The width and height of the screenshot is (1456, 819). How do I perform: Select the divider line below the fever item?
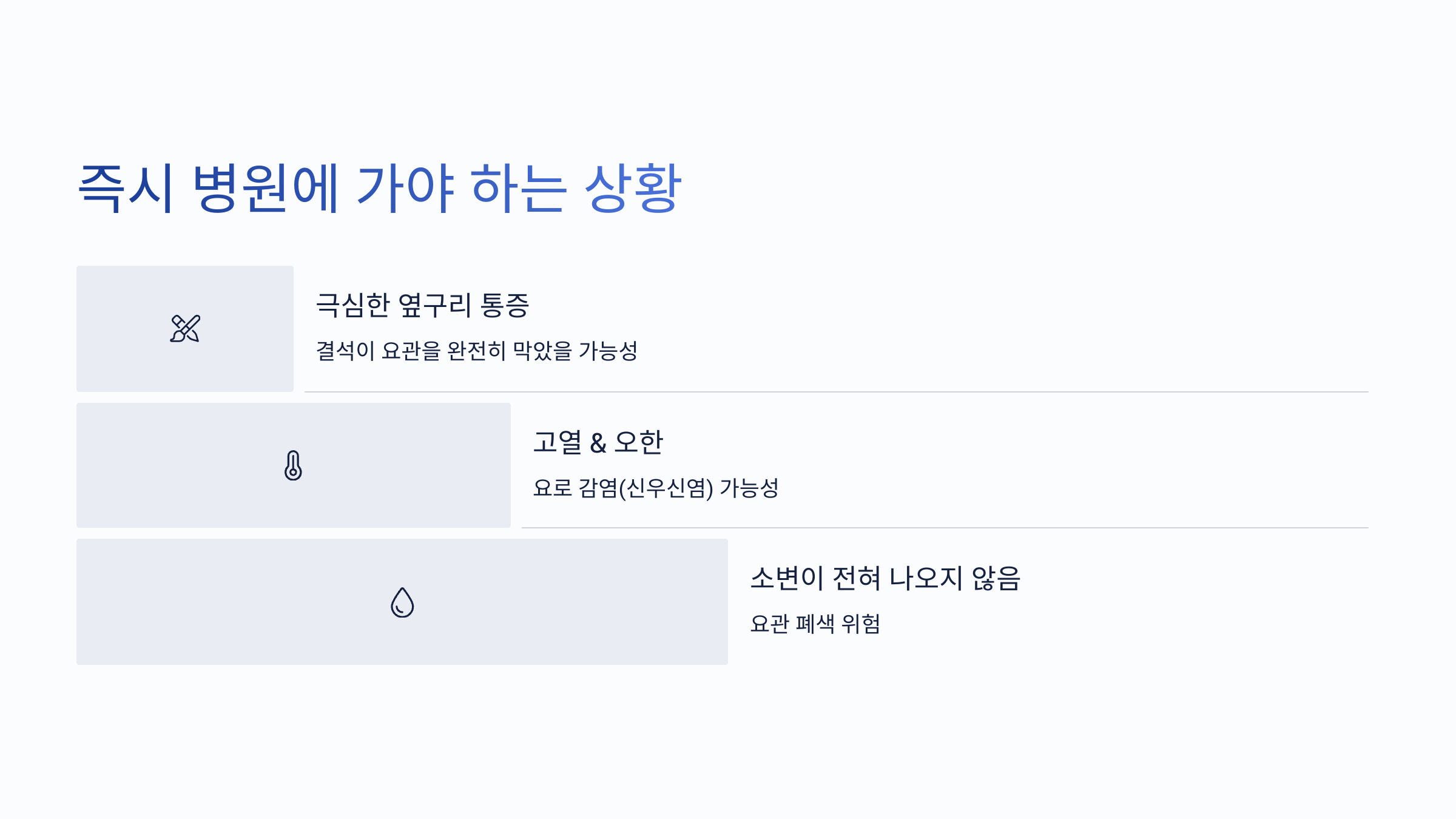pos(945,528)
